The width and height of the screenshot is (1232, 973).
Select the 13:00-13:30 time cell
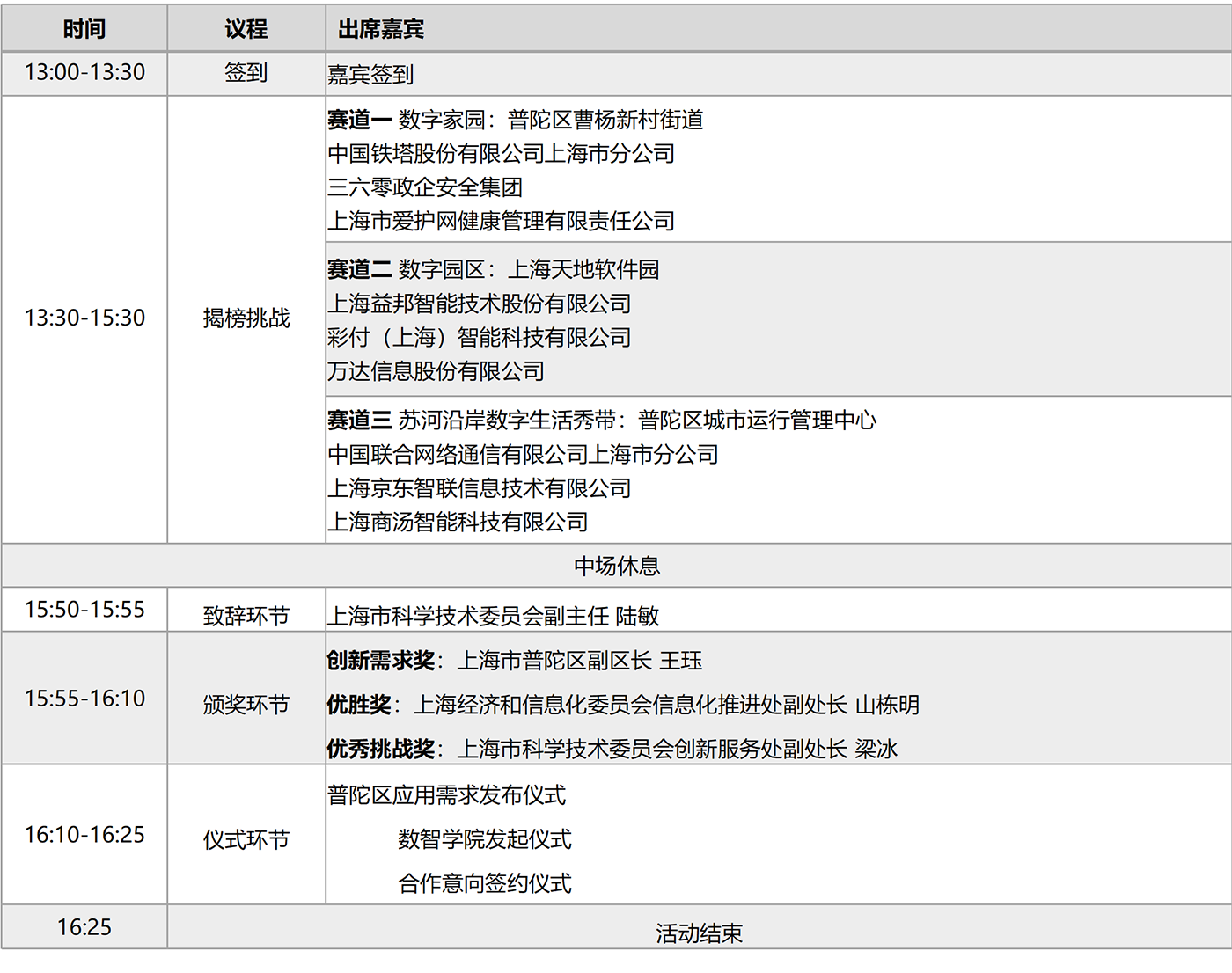click(x=84, y=73)
